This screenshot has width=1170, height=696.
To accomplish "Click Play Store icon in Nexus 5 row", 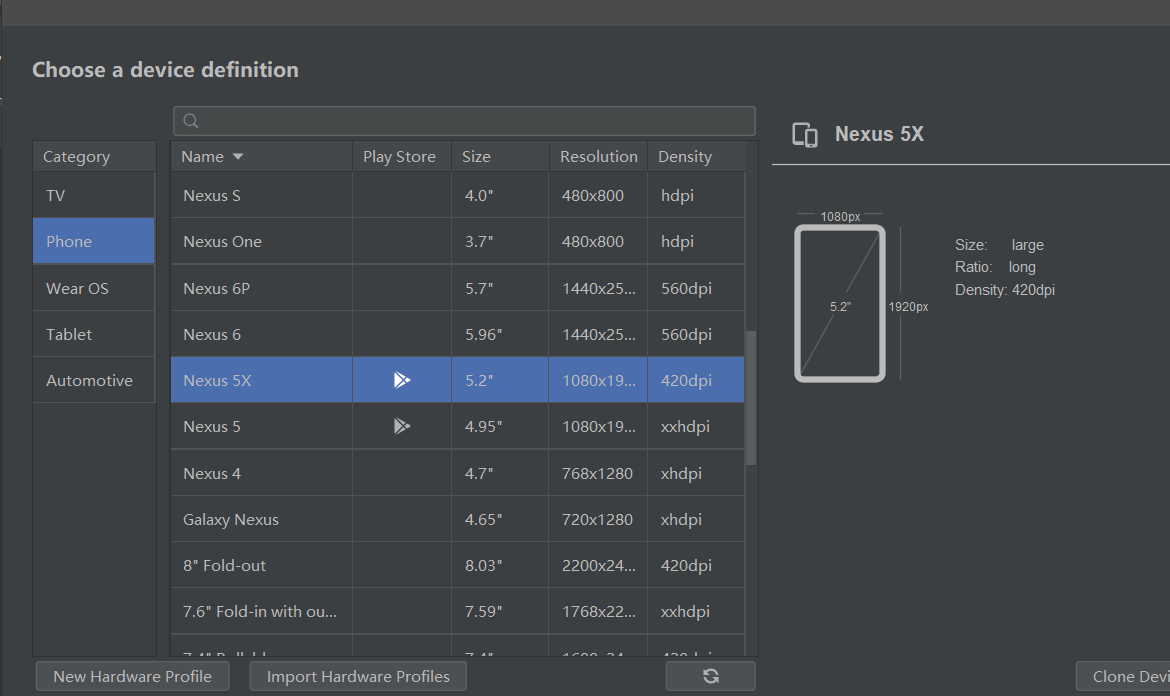I will coord(401,426).
